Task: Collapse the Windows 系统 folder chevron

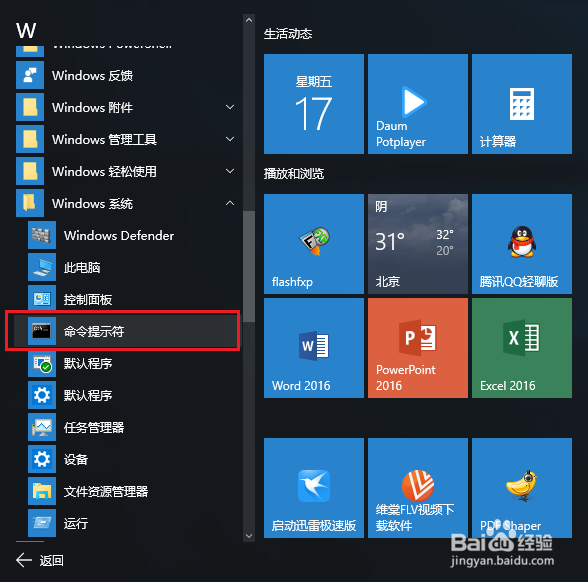Action: click(x=230, y=203)
